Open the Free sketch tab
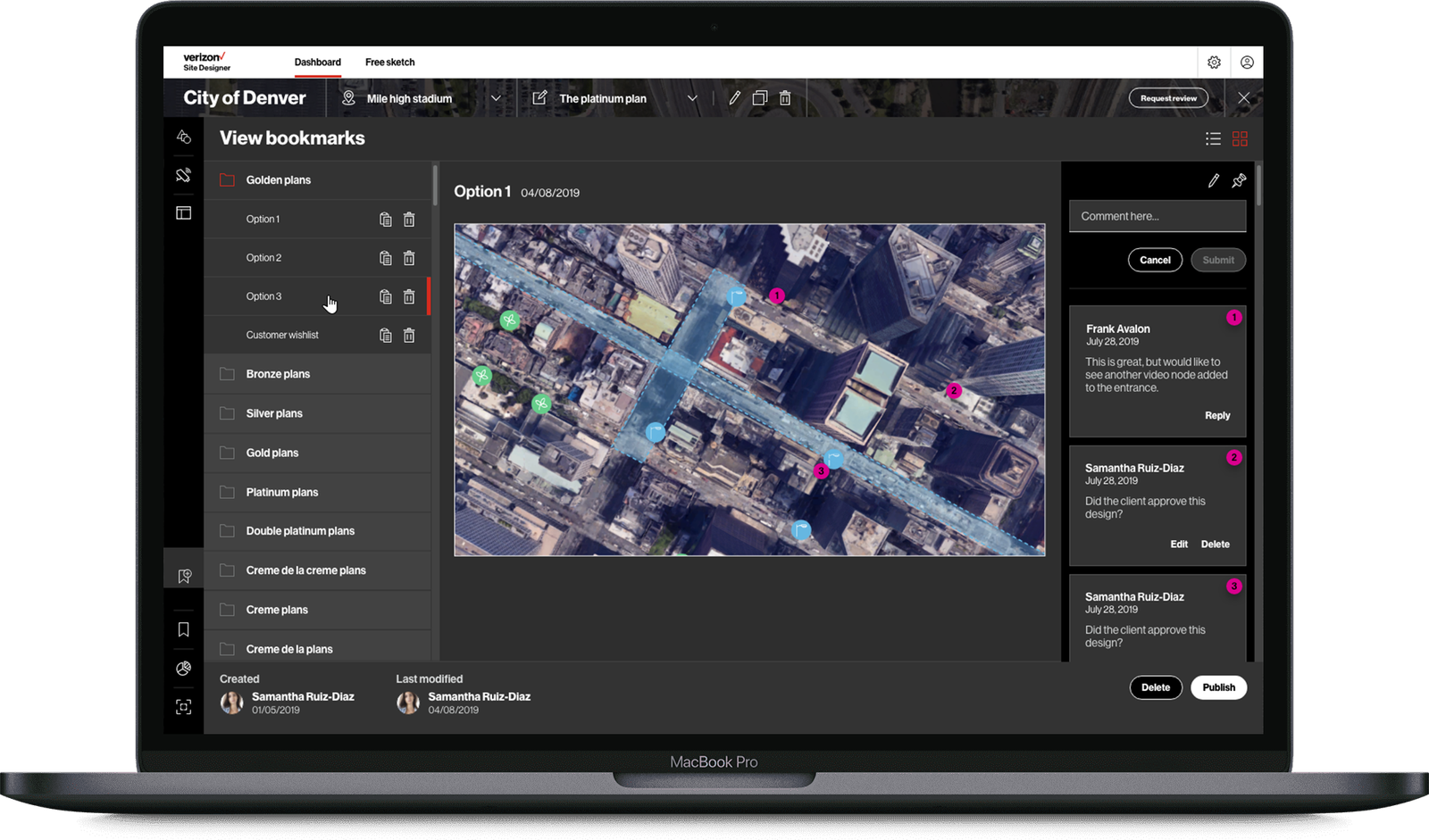 389,62
